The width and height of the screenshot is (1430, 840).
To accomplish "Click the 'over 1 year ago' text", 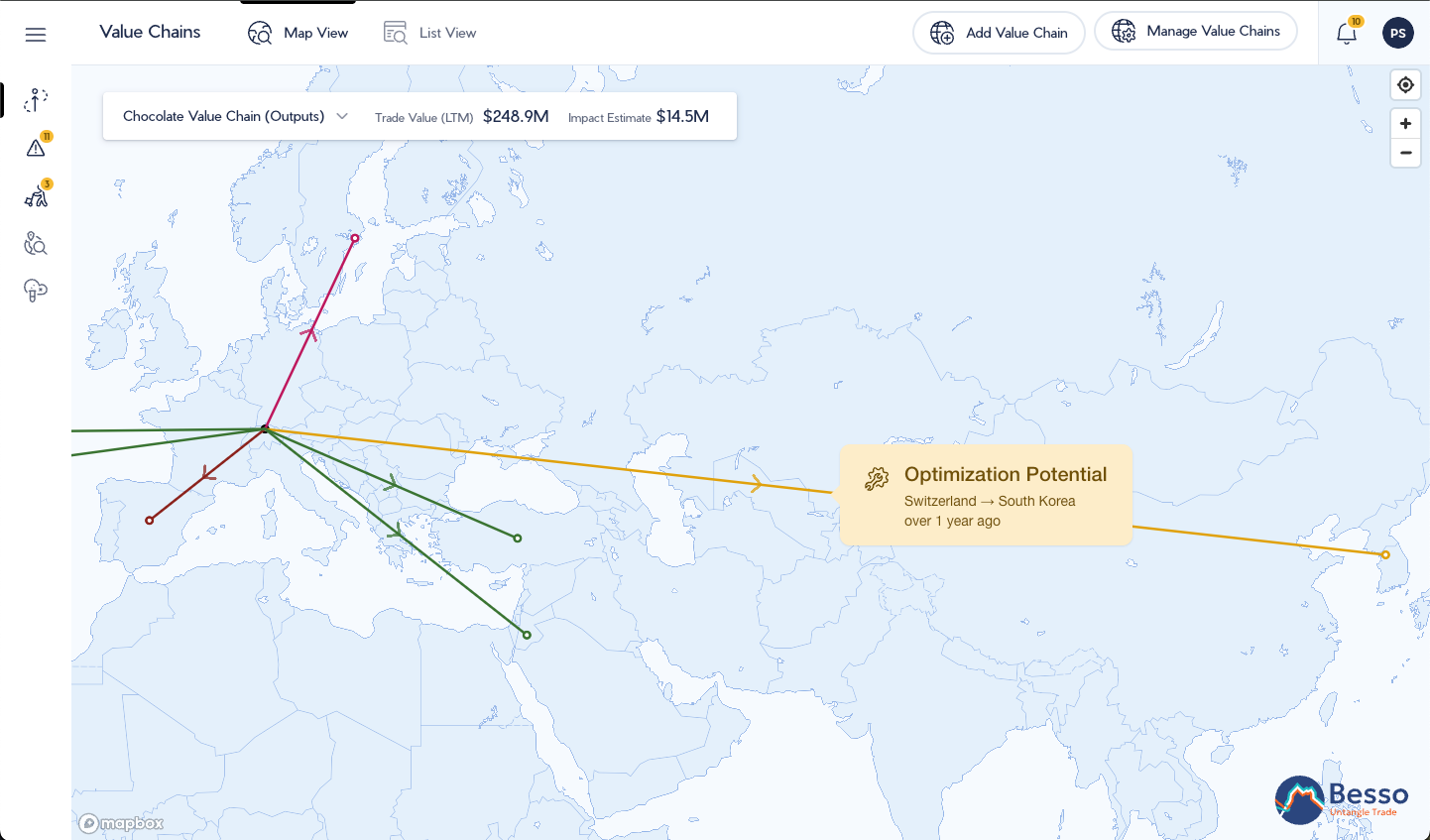I will point(952,521).
